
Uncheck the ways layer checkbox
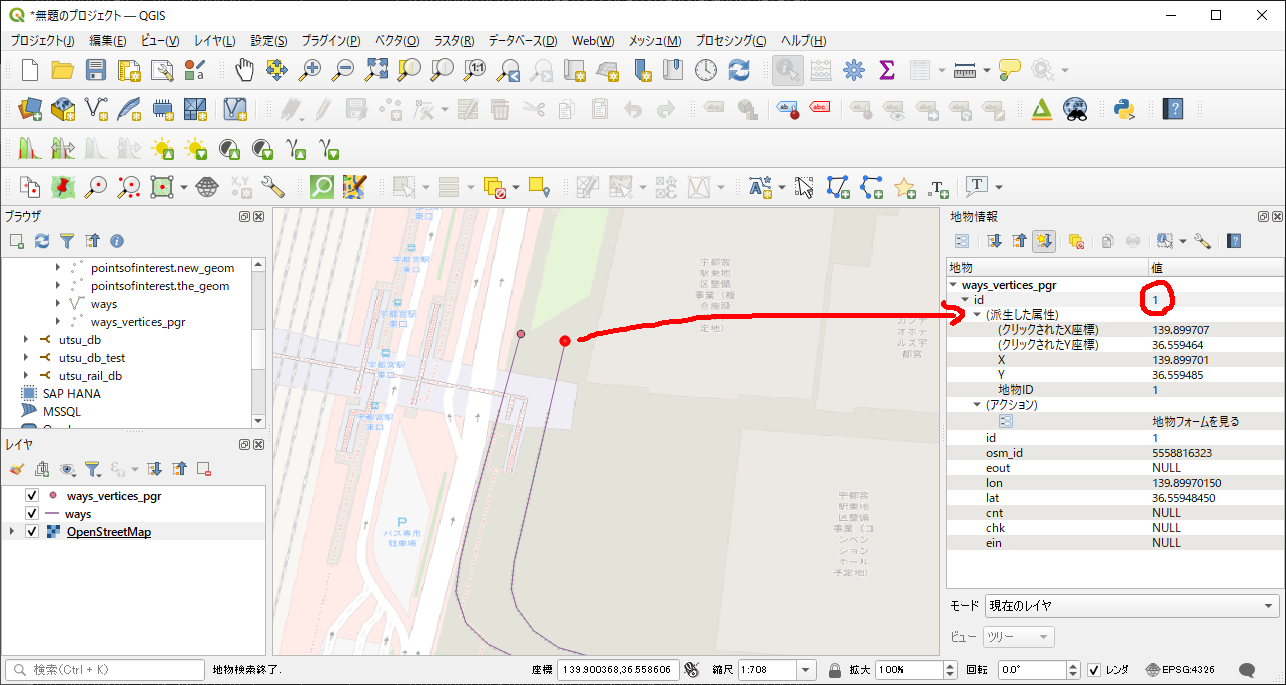click(32, 514)
